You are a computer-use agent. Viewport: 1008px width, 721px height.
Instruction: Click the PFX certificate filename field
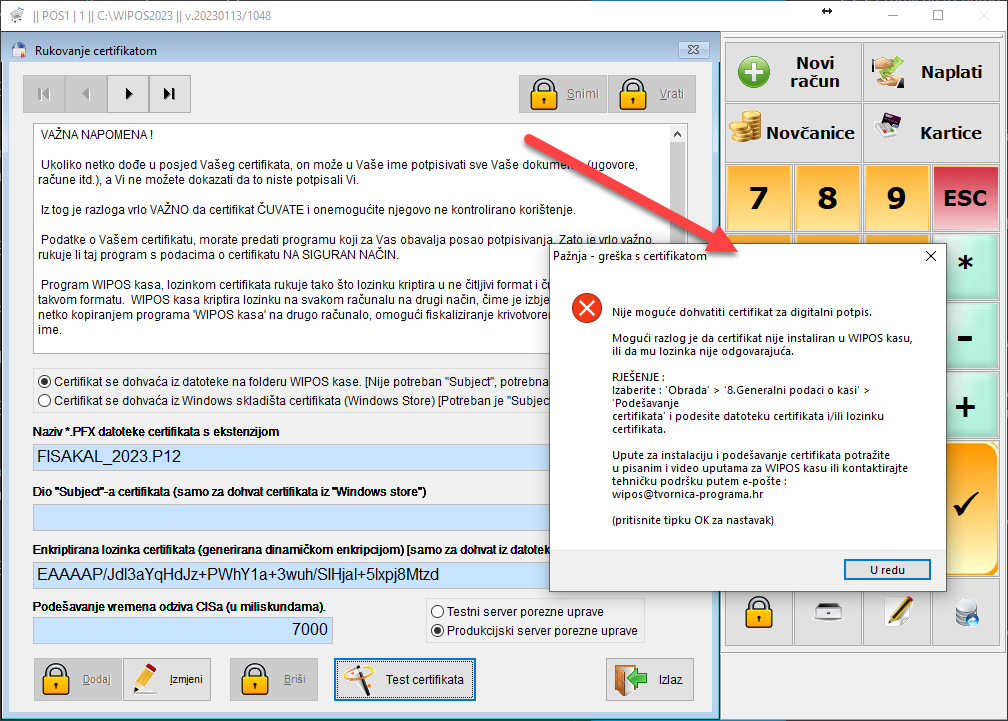tap(290, 458)
